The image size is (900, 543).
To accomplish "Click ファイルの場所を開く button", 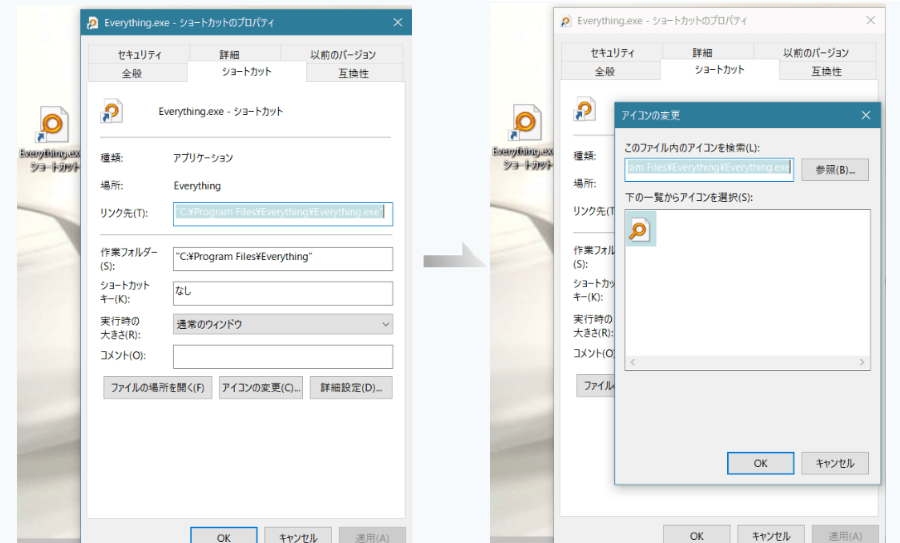I will tap(158, 387).
